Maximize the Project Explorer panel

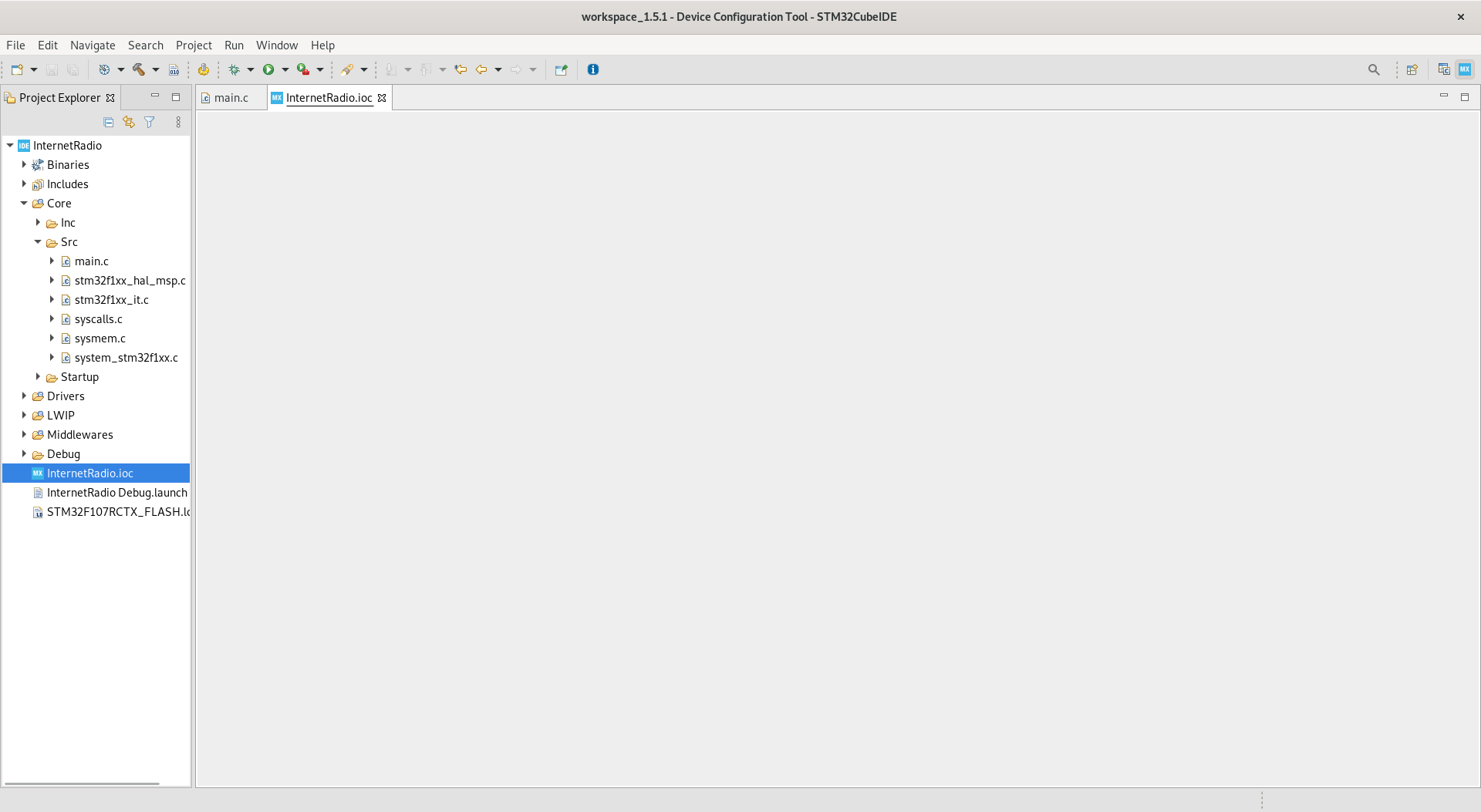point(176,97)
